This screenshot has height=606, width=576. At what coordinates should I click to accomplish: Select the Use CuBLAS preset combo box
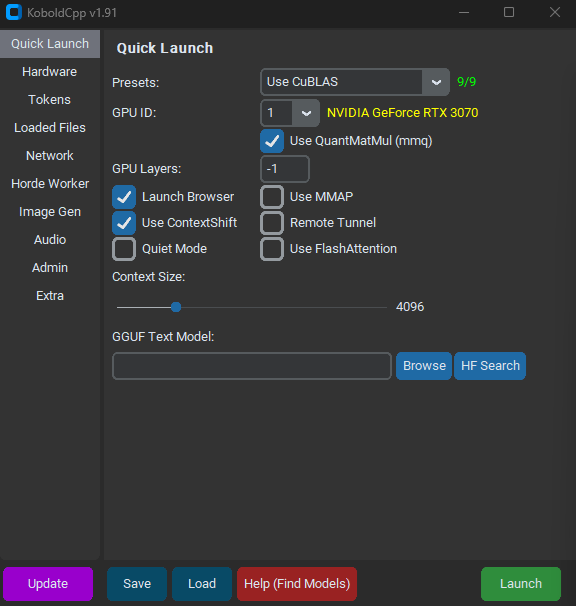pos(355,82)
